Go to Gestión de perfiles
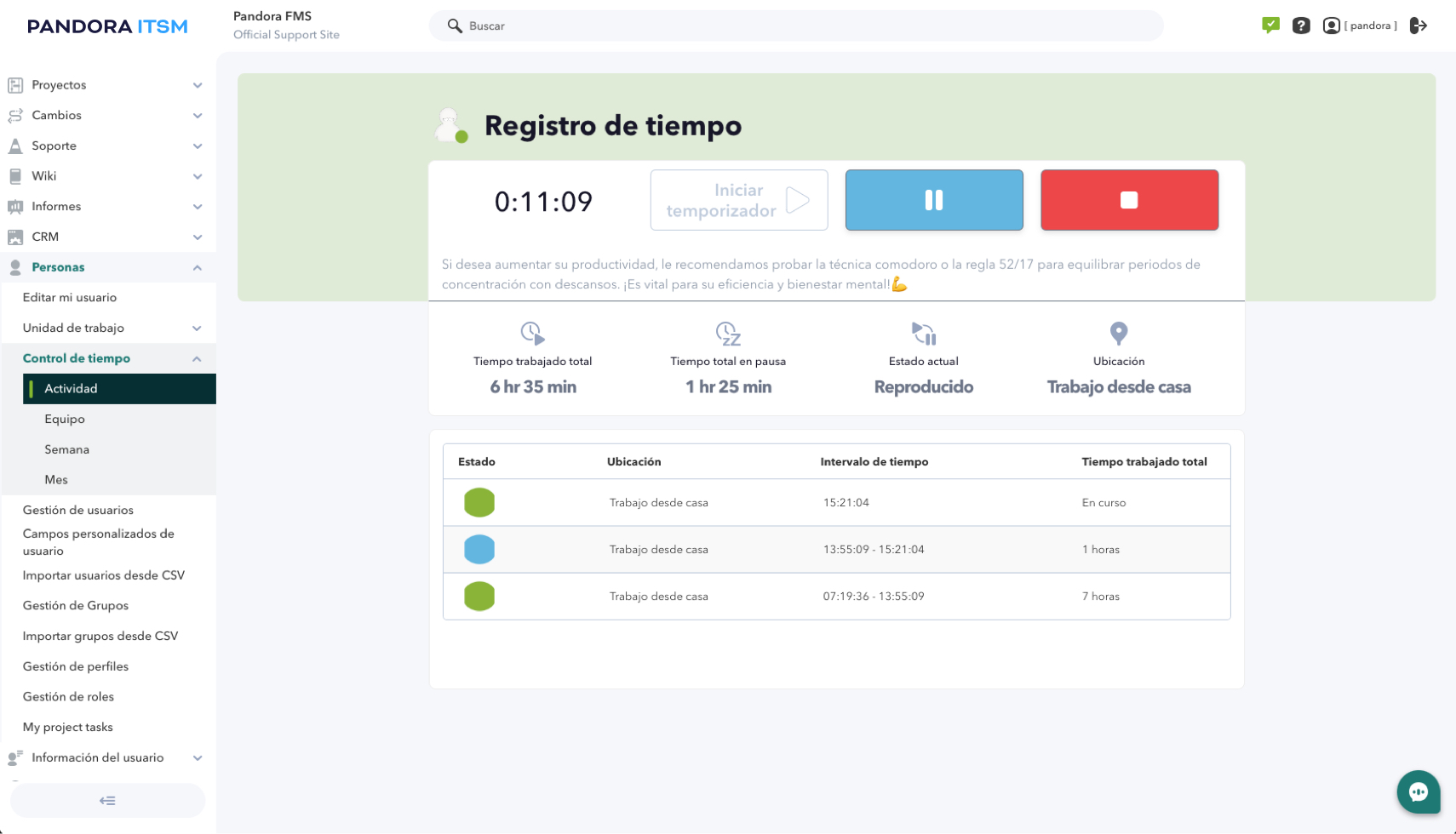The height and width of the screenshot is (834, 1456). pyautogui.click(x=76, y=666)
